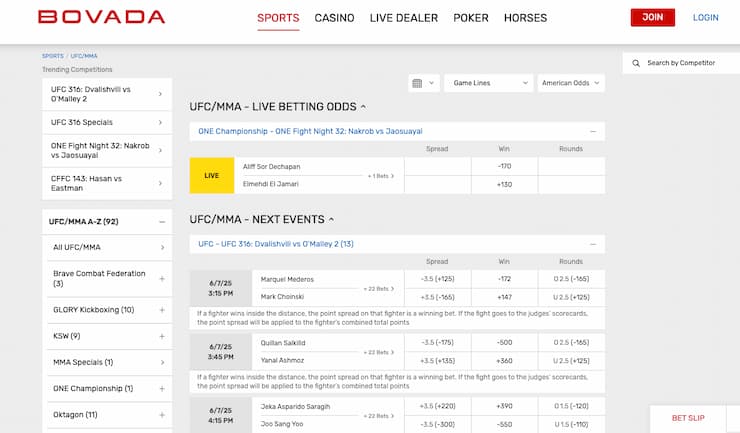Click Quillan Salkilld fighter name
The image size is (740, 433).
(283, 343)
